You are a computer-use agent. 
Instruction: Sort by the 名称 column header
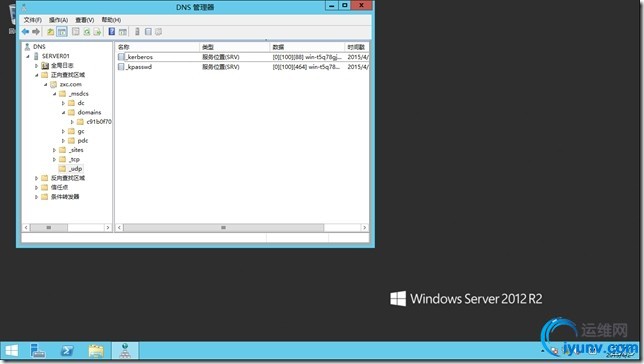[x=157, y=47]
